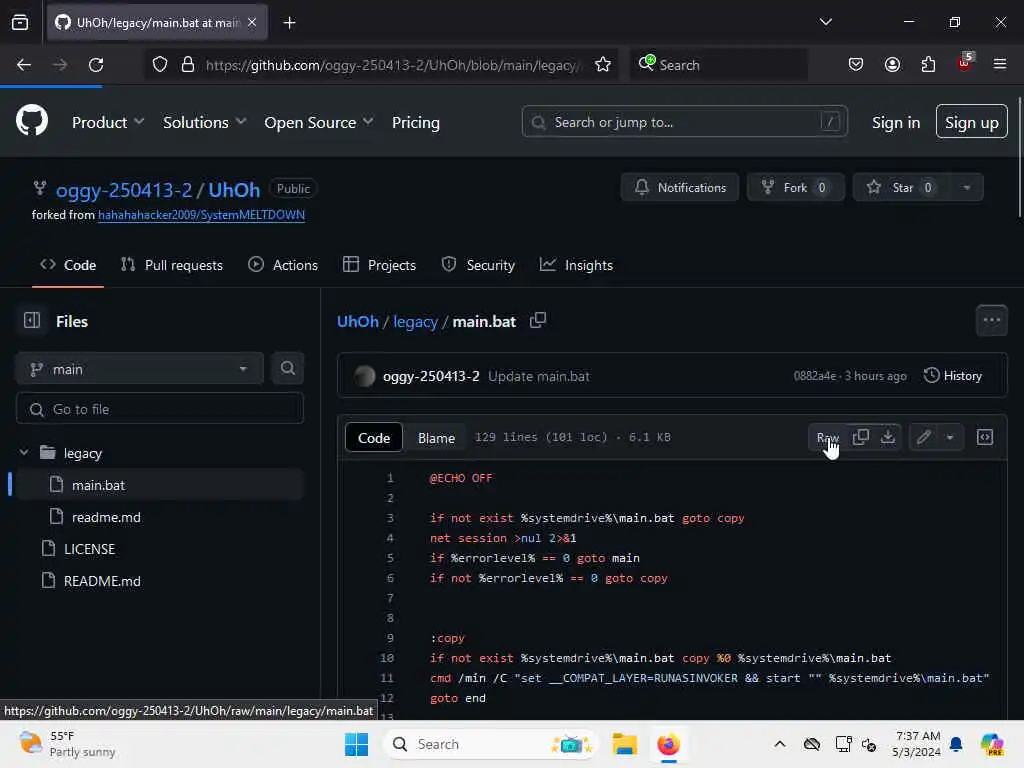Switch to Blame view

tap(436, 438)
